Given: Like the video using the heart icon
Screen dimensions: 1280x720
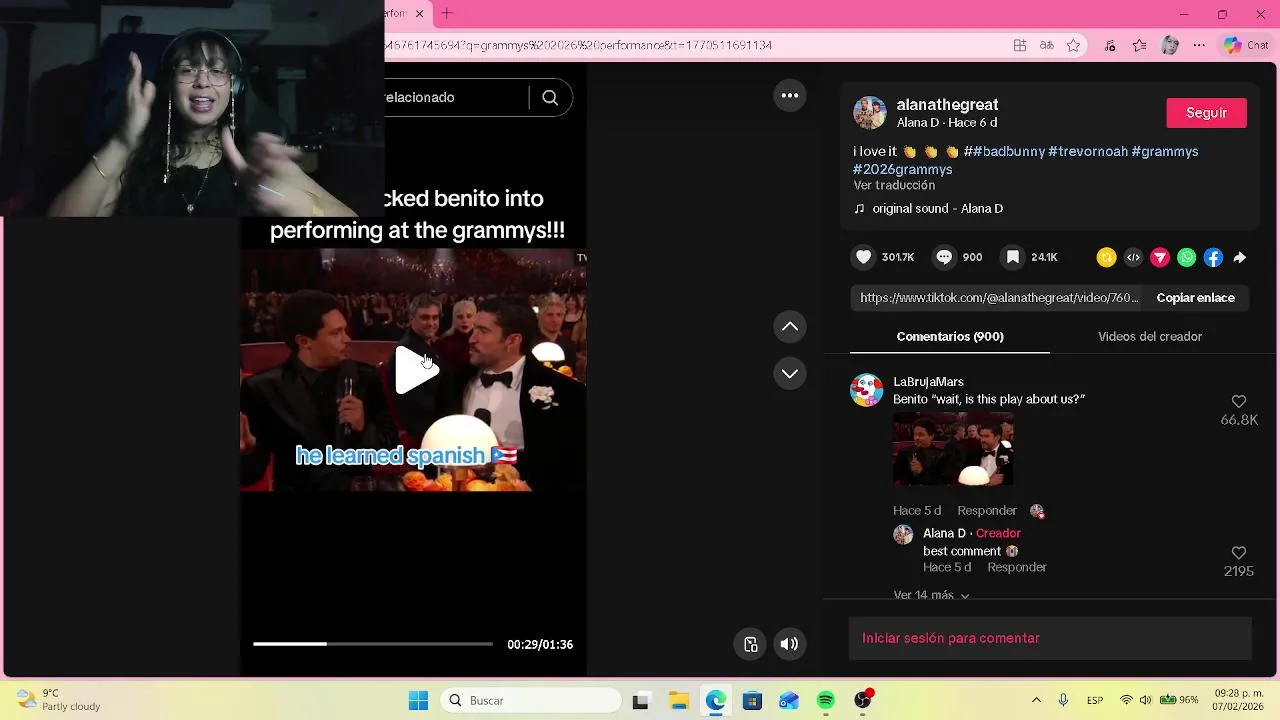Looking at the screenshot, I should pos(864,257).
